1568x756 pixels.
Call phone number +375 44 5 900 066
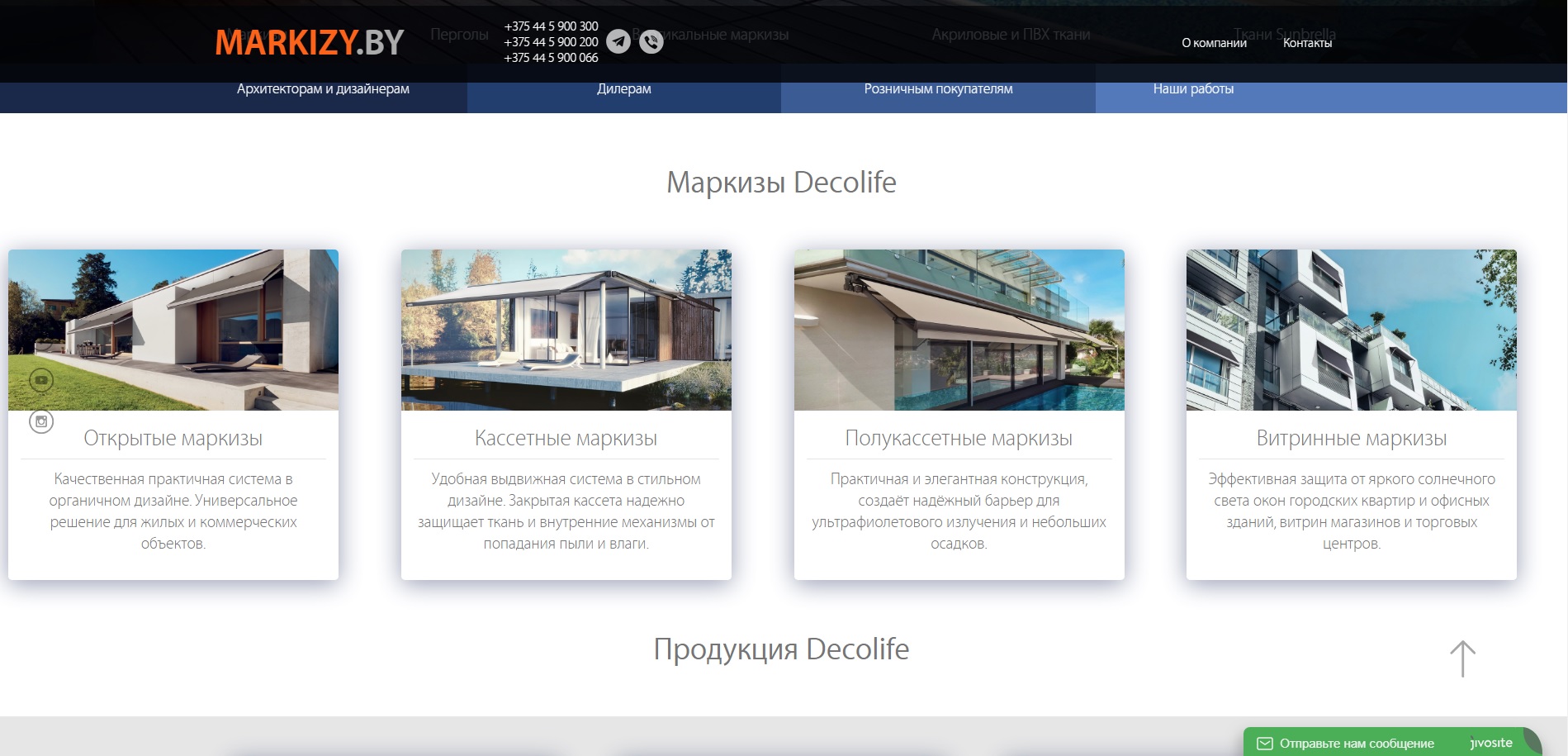[x=551, y=58]
